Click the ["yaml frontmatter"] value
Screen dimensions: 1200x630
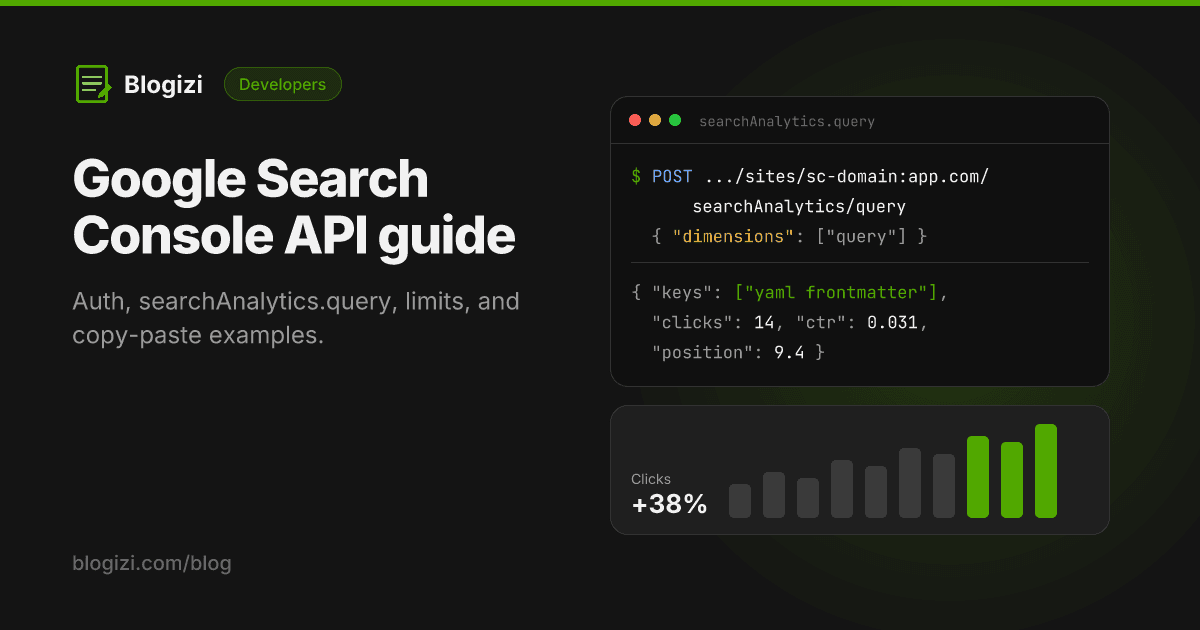pos(836,293)
